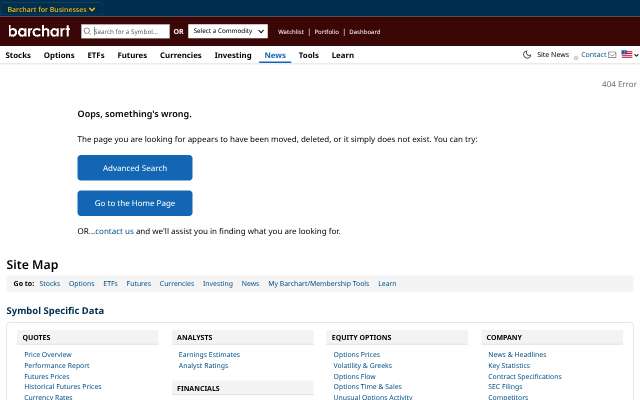The width and height of the screenshot is (640, 400).
Task: Jump to Investing in Site Map
Action: (218, 284)
